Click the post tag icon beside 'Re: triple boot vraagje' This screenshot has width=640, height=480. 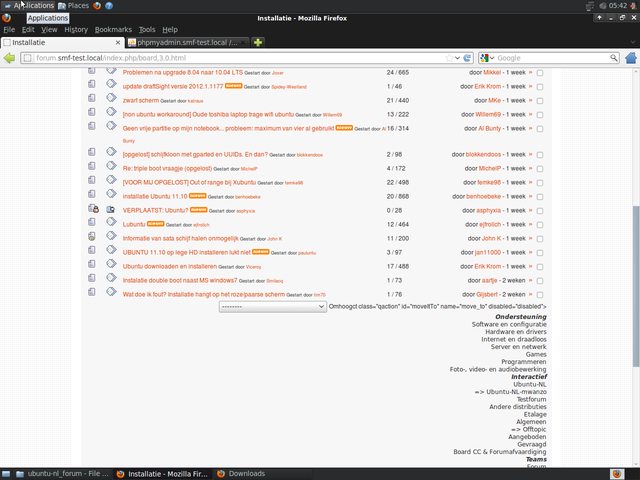point(111,166)
